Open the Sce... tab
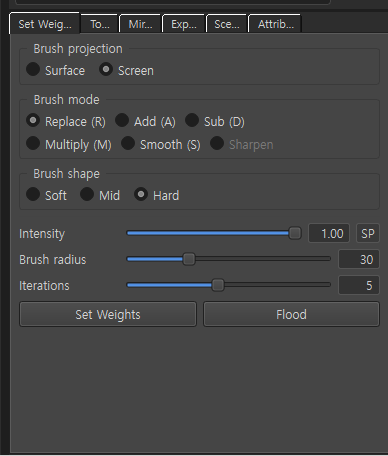This screenshot has height=456, width=388. click(x=227, y=24)
